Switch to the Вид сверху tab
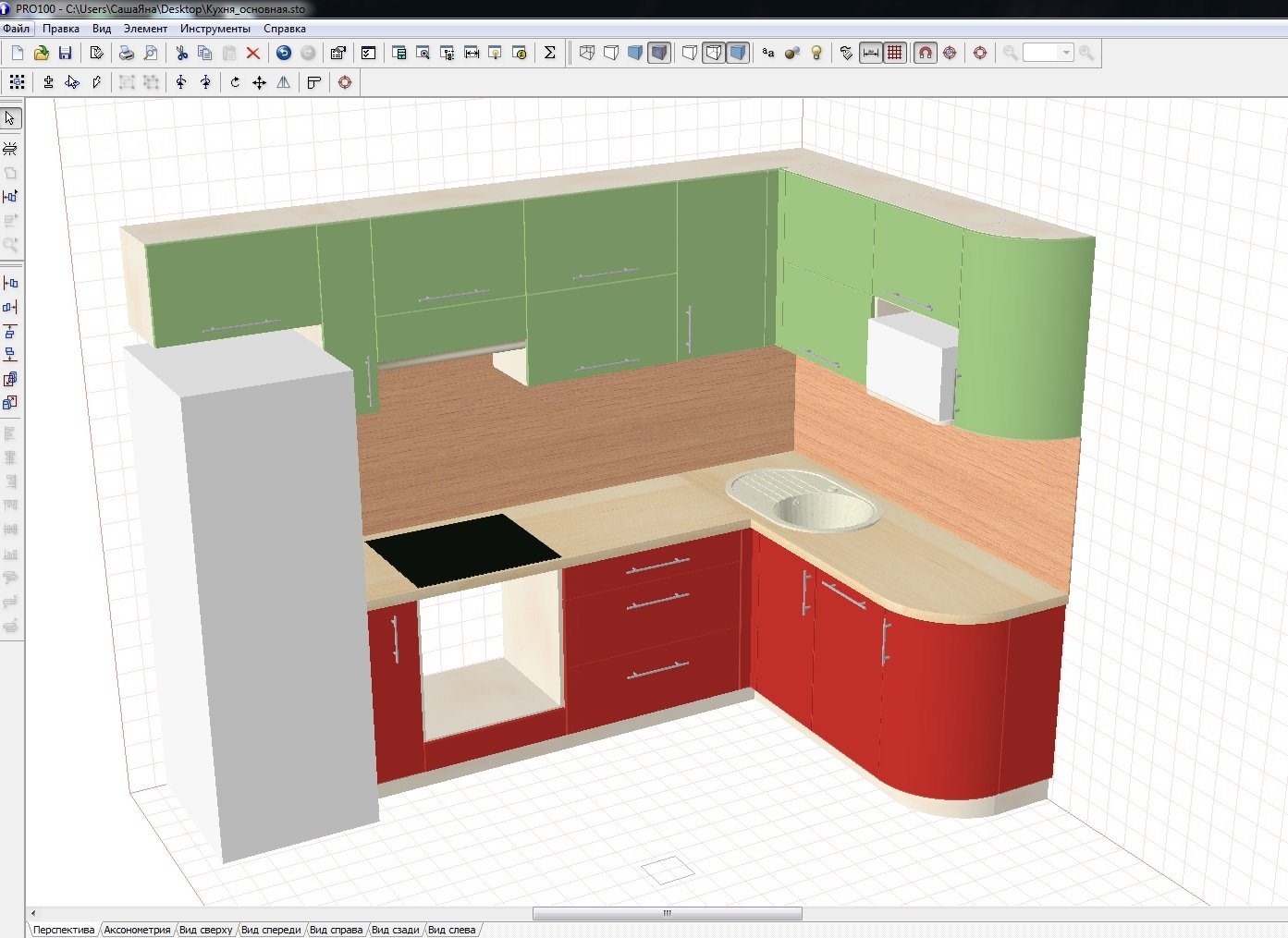Viewport: 1288px width, 938px height. click(x=205, y=930)
